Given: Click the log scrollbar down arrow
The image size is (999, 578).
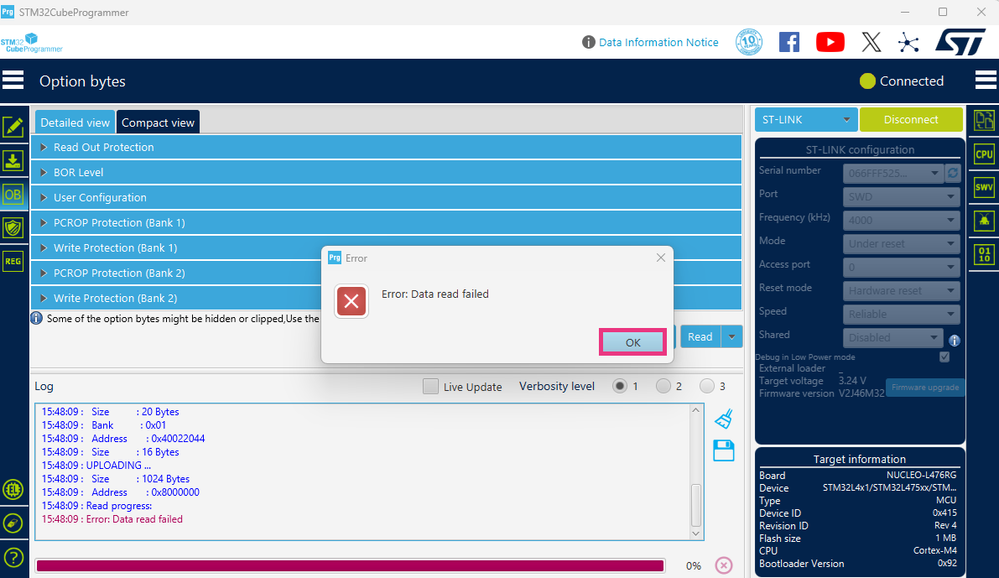Looking at the screenshot, I should coord(696,533).
